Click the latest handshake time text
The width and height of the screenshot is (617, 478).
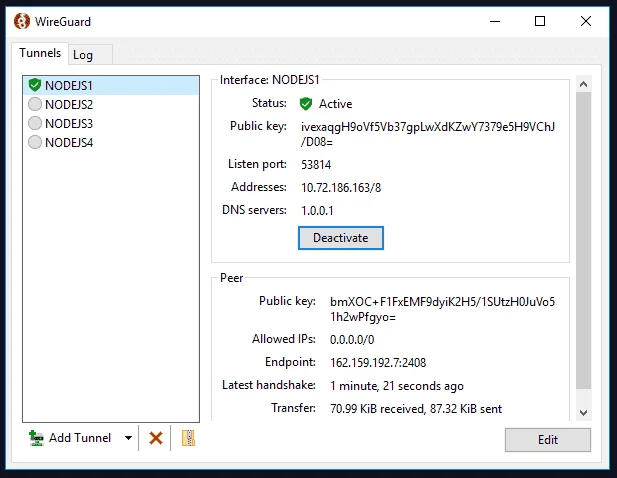point(397,386)
